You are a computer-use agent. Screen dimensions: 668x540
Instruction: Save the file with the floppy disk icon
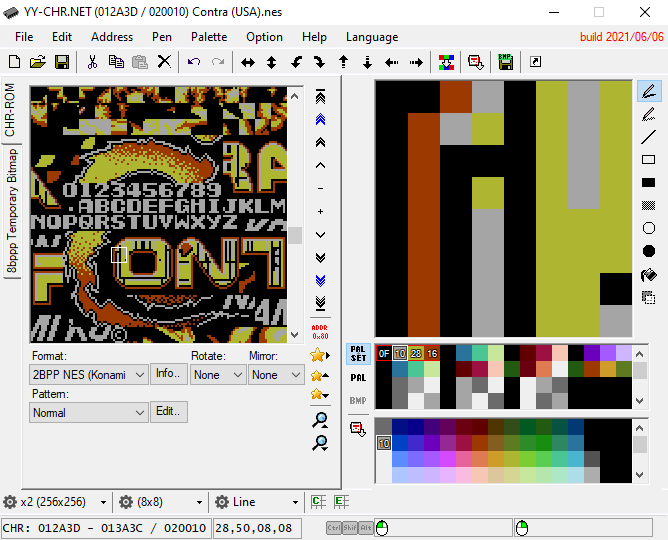tap(62, 62)
